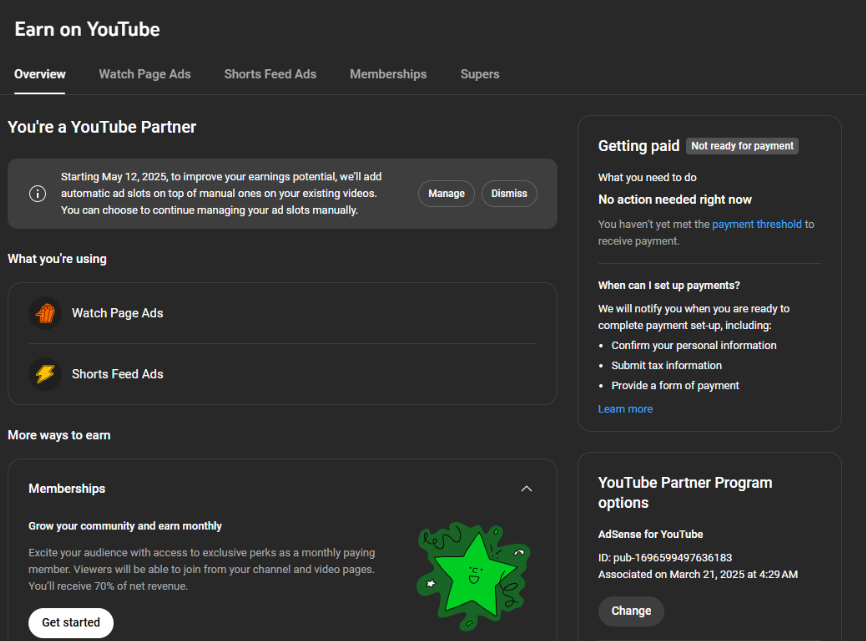This screenshot has height=641, width=866.
Task: Click the AdSense for YouTube label
Action: click(x=651, y=534)
